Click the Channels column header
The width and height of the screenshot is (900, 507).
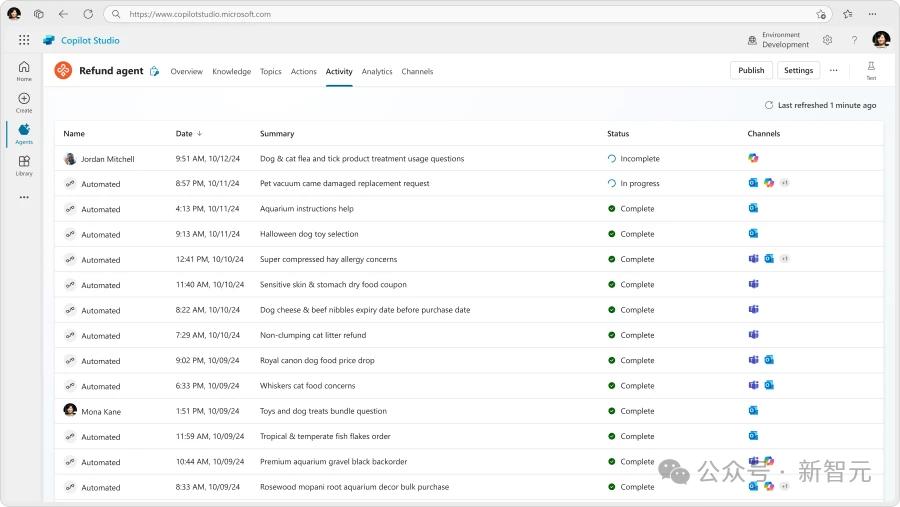click(763, 133)
